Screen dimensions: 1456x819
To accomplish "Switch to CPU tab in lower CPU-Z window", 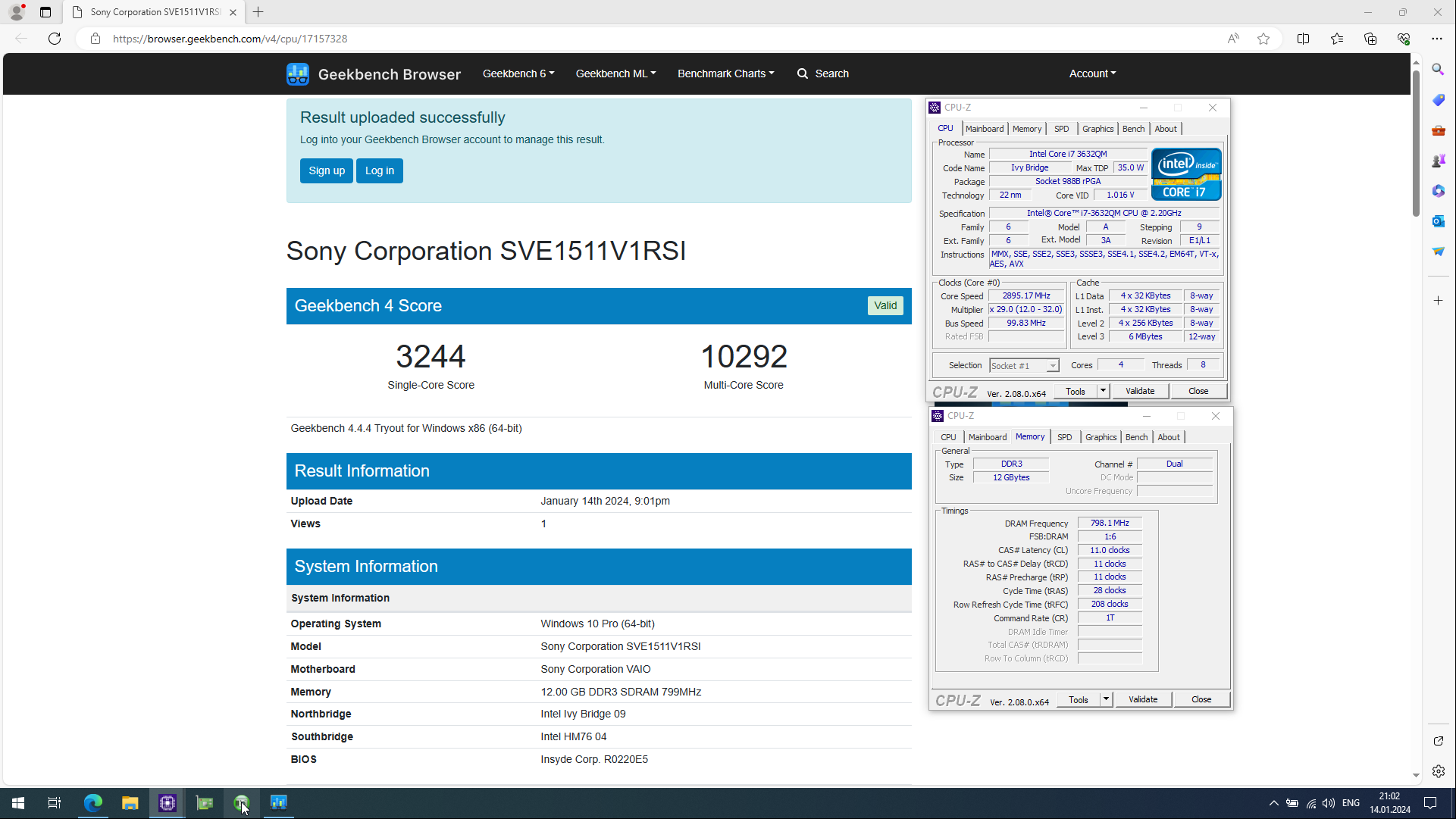I will click(x=948, y=437).
